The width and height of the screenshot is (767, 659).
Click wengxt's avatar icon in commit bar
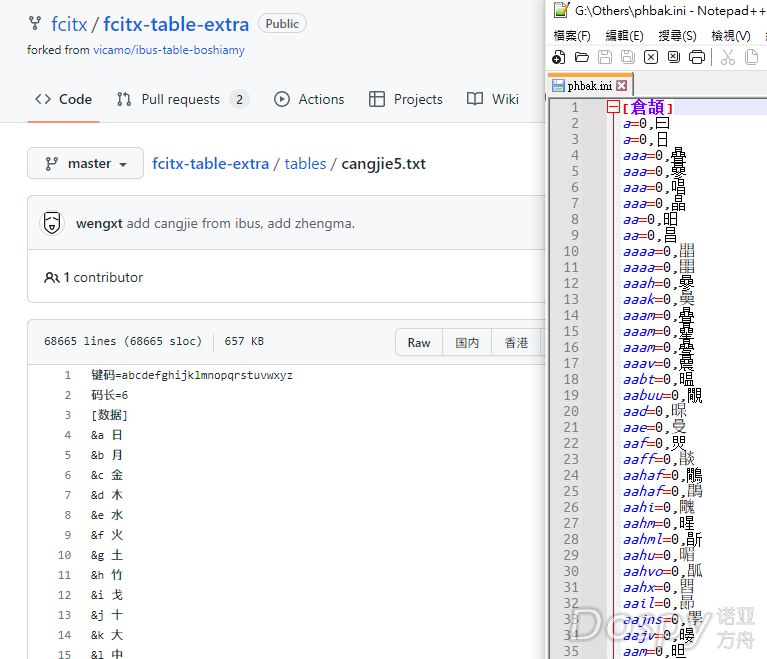point(52,223)
